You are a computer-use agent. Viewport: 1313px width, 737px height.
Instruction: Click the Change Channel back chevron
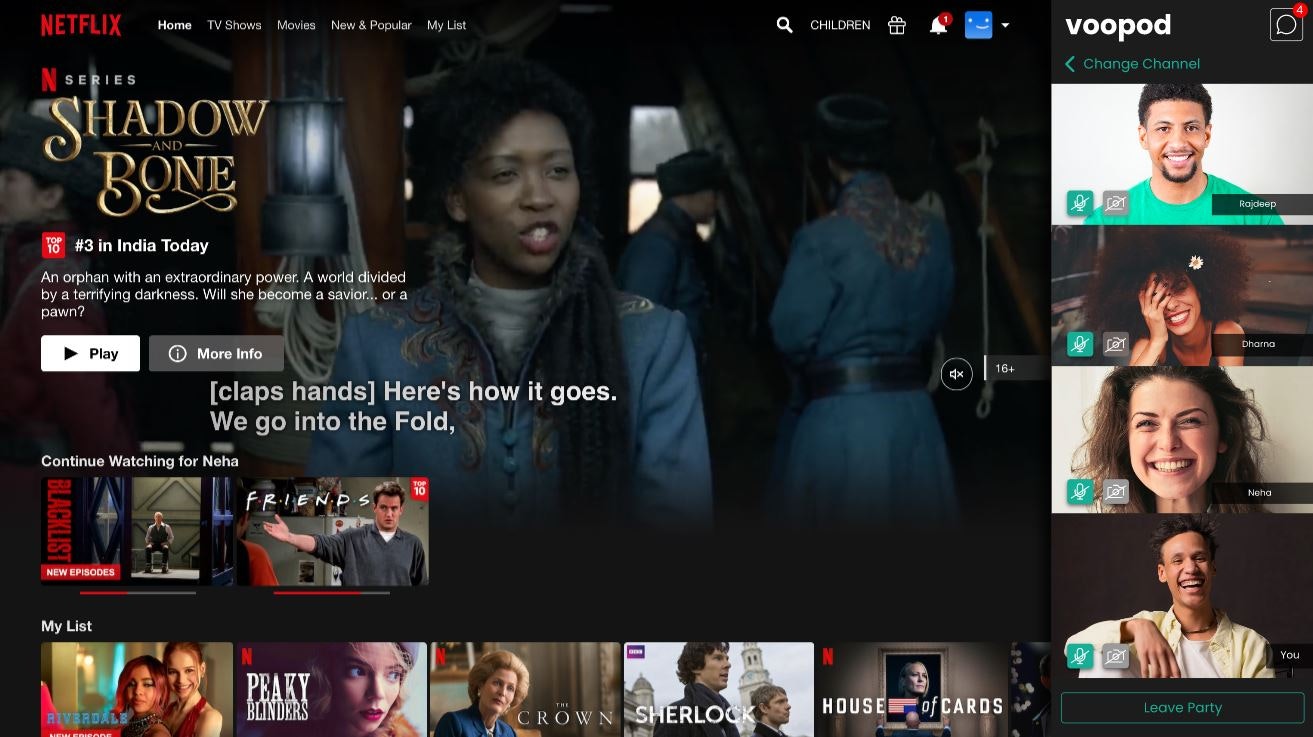click(1070, 64)
